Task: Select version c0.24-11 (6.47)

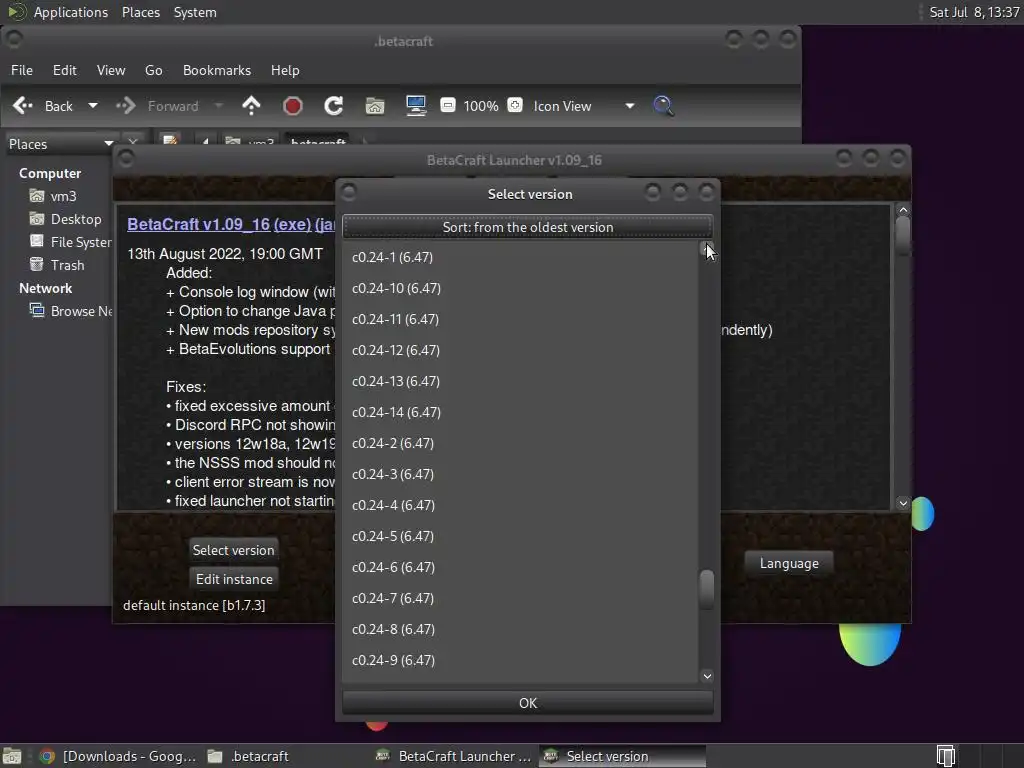Action: [x=520, y=319]
